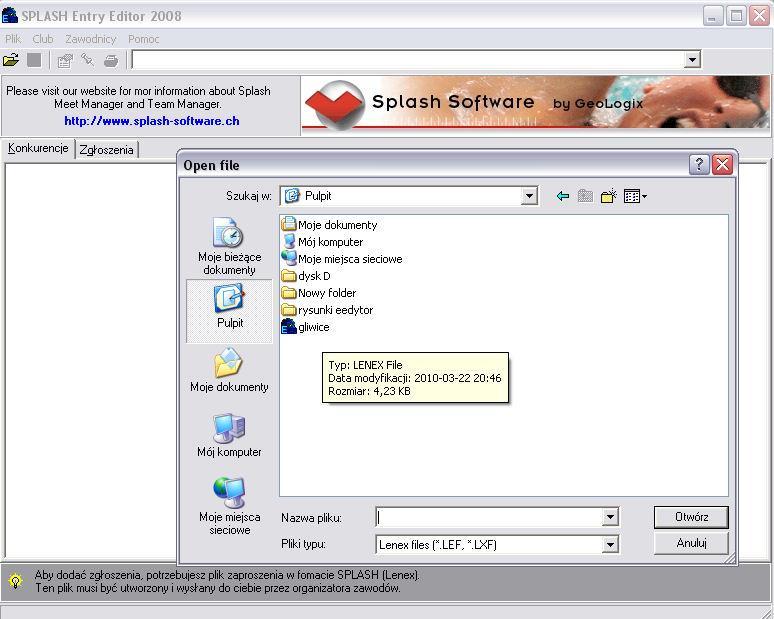Open the Plik menu

click(x=13, y=39)
